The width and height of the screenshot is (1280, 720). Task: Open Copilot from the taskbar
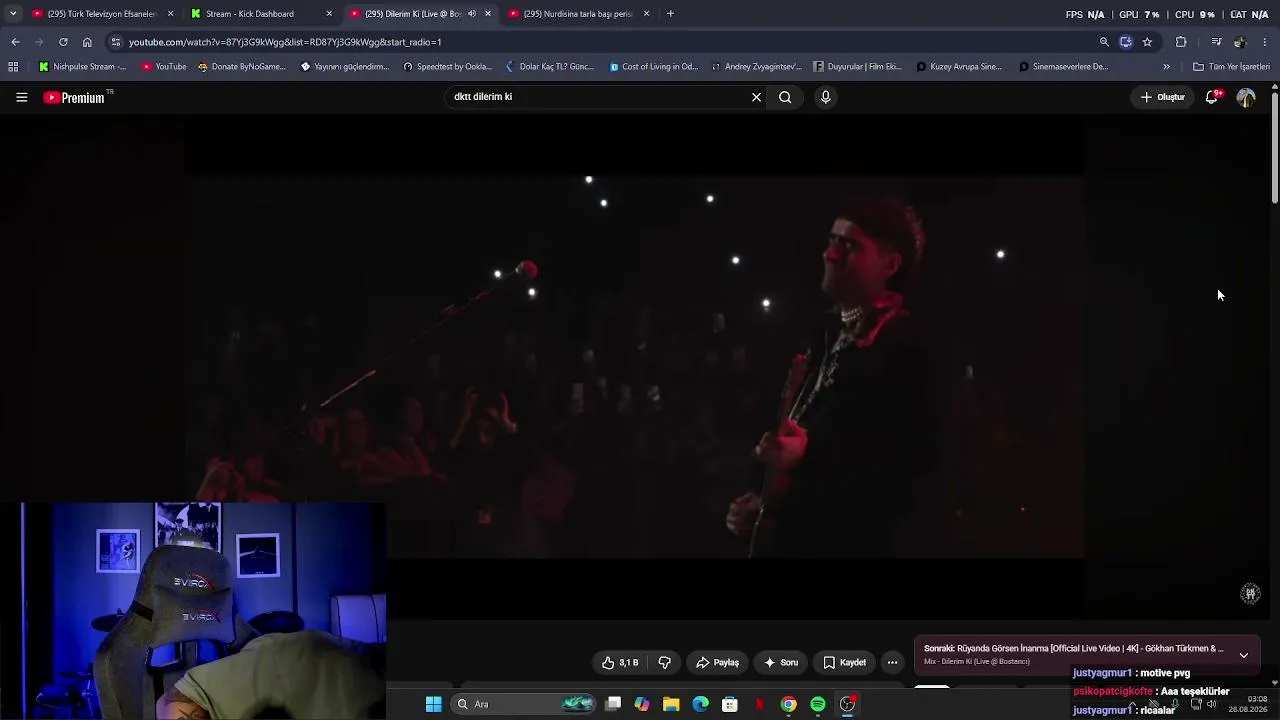pyautogui.click(x=642, y=704)
